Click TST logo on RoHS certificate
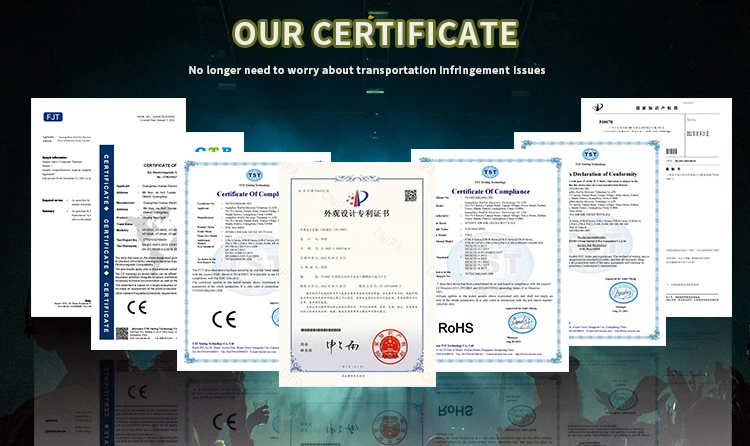The image size is (750, 446). click(490, 172)
